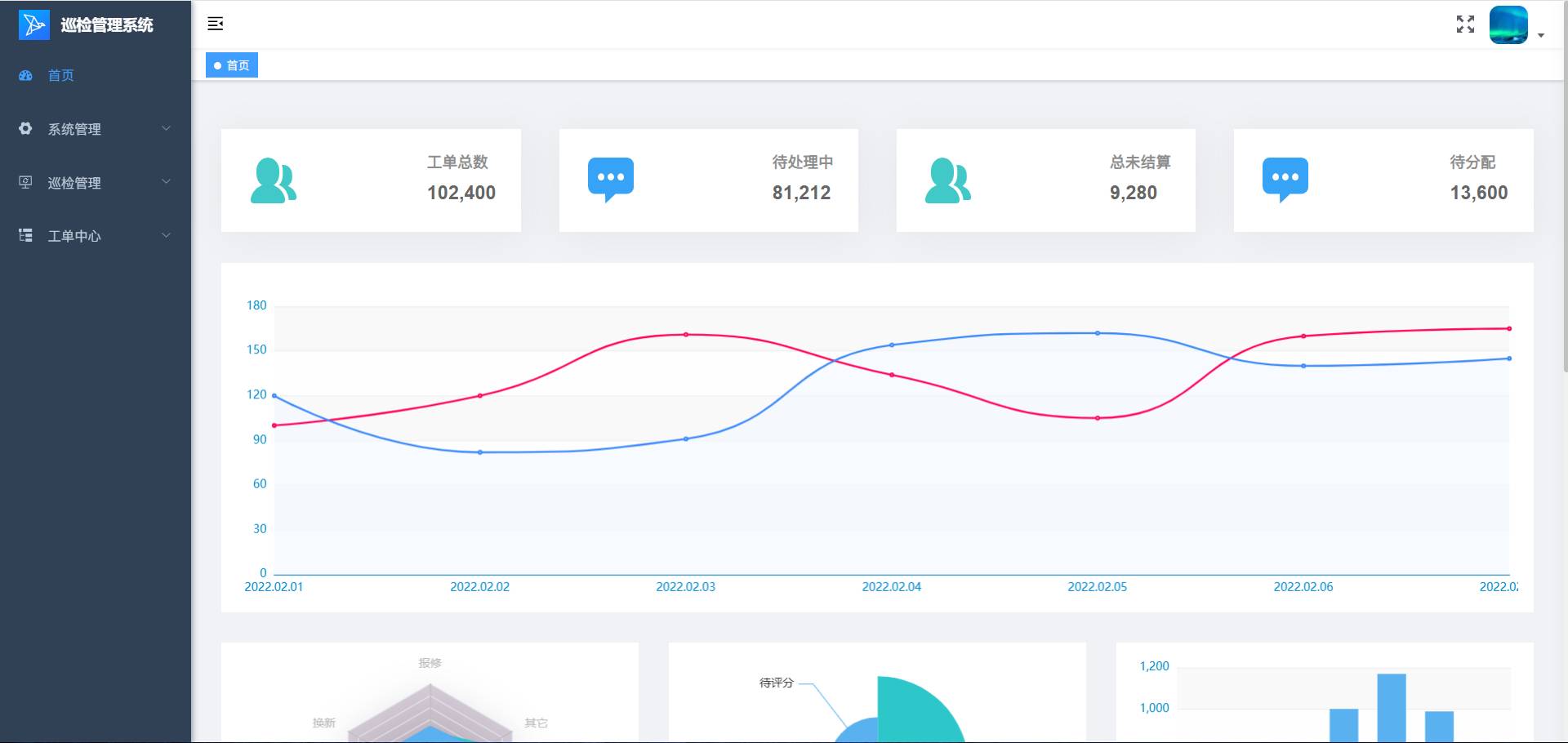Screen dimensions: 1568x743
Task: Toggle the sidebar collapse hamburger icon
Action: click(x=216, y=24)
